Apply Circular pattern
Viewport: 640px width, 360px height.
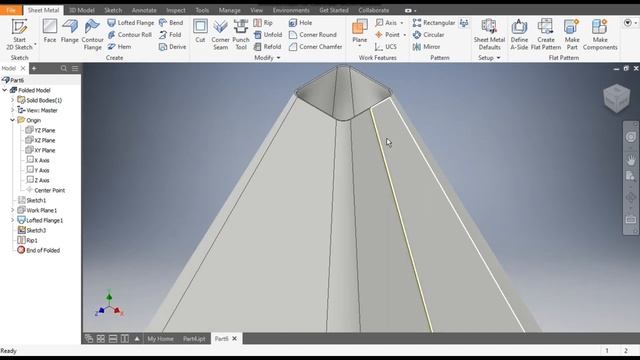[x=429, y=35]
